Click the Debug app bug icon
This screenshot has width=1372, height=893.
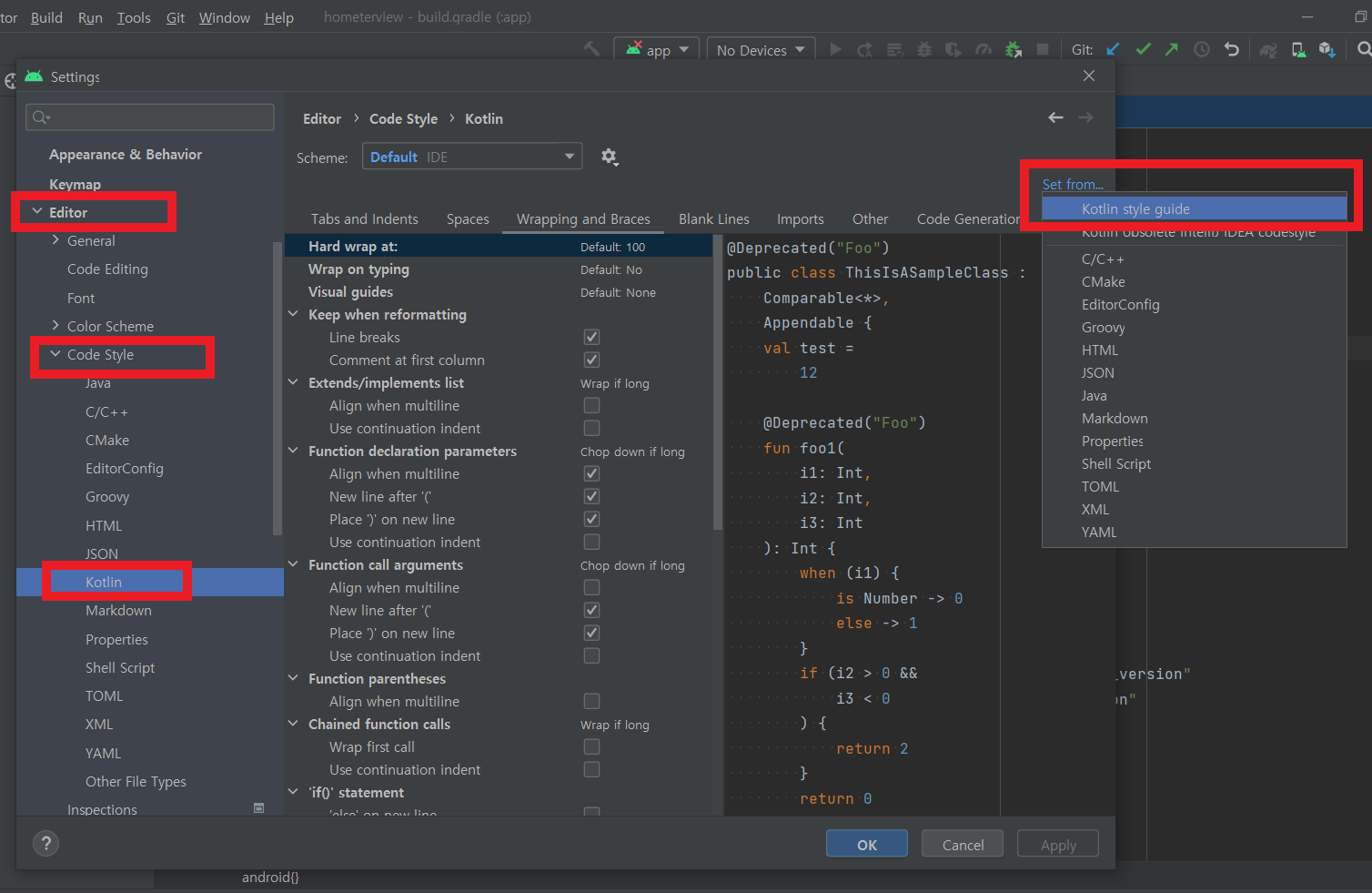point(924,49)
